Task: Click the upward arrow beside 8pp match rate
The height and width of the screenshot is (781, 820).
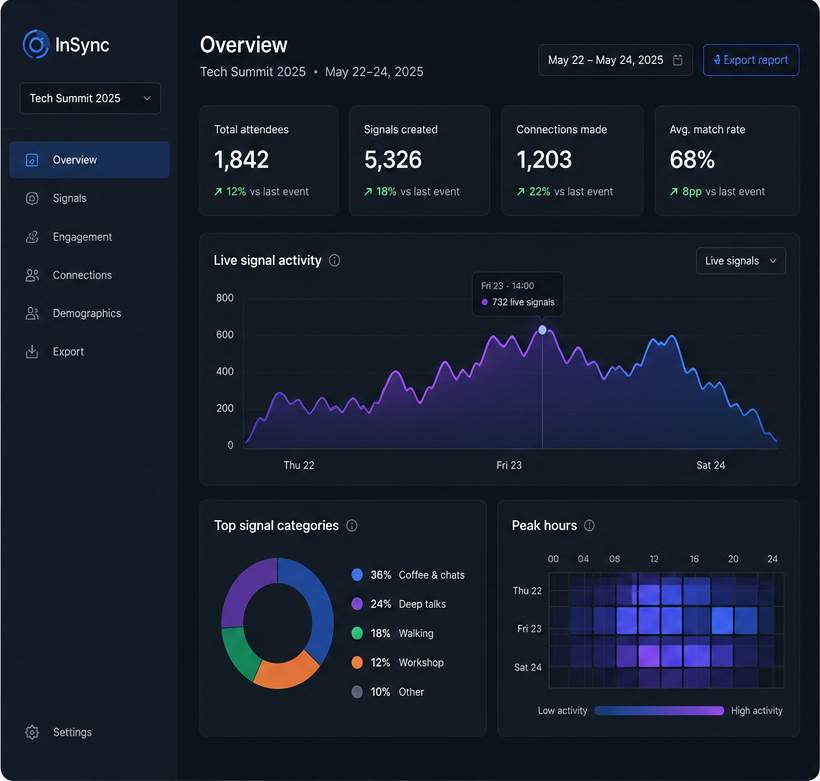Action: (x=674, y=192)
